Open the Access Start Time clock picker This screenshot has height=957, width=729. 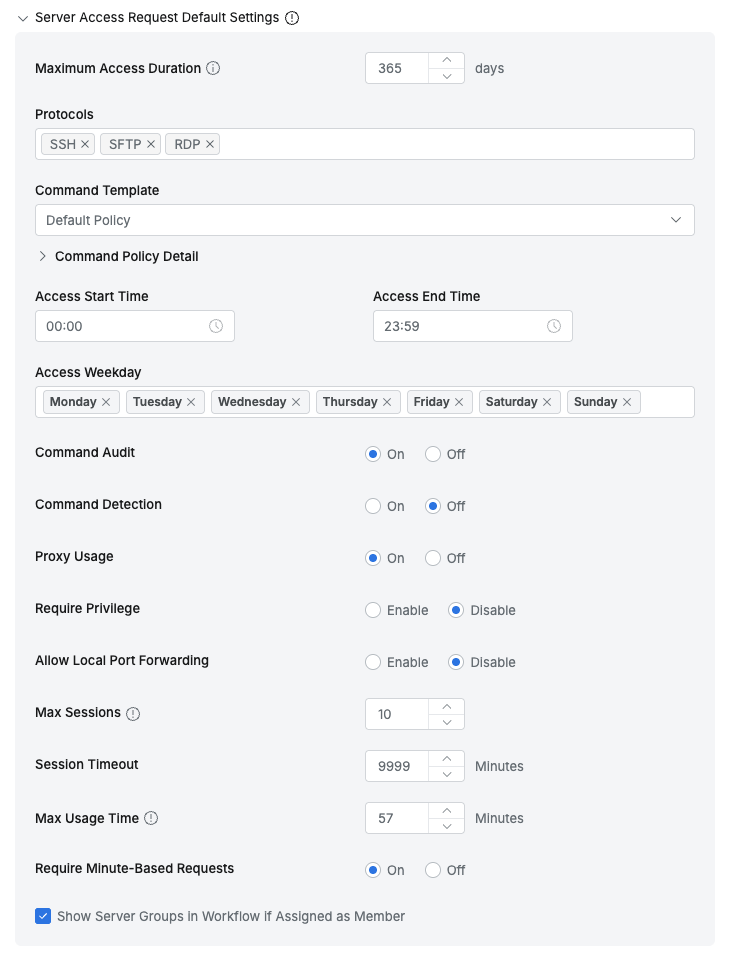(x=216, y=326)
